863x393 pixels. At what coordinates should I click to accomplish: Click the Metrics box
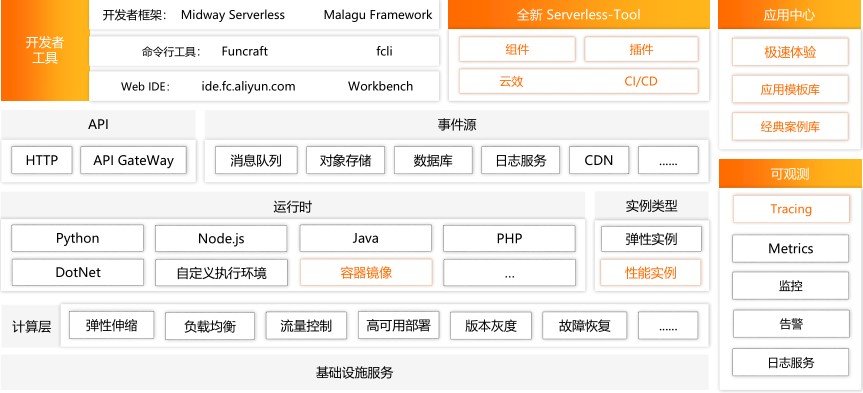(x=790, y=248)
